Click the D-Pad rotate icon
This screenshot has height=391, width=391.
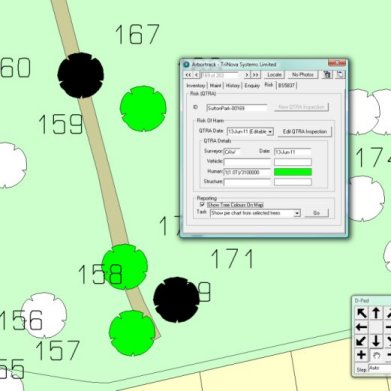coord(376,355)
